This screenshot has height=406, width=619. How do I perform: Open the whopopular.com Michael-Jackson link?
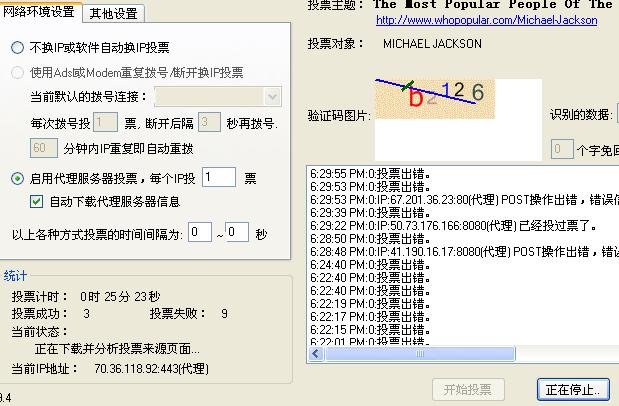tap(486, 20)
